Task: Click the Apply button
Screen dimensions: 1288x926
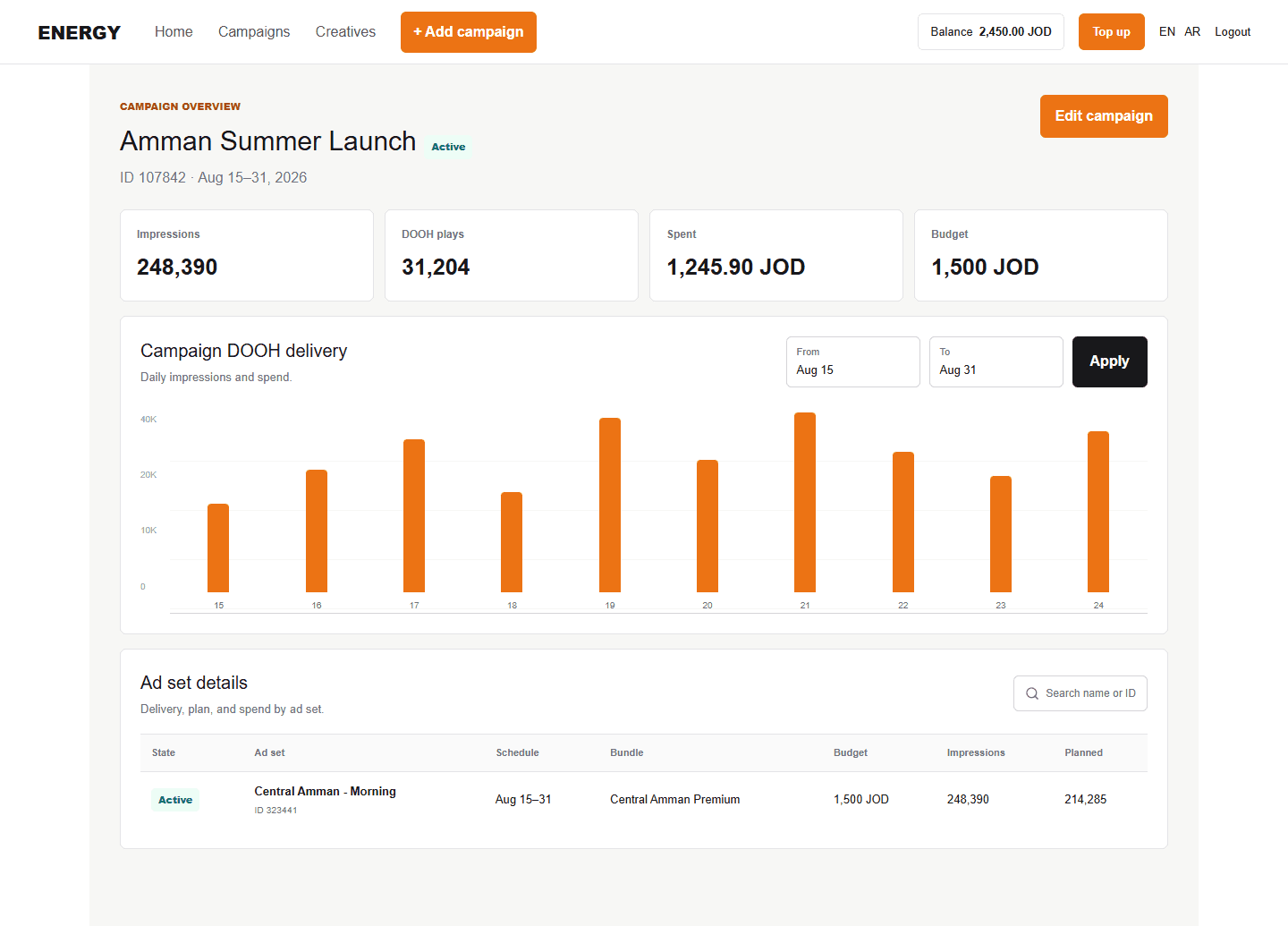Action: [1110, 361]
